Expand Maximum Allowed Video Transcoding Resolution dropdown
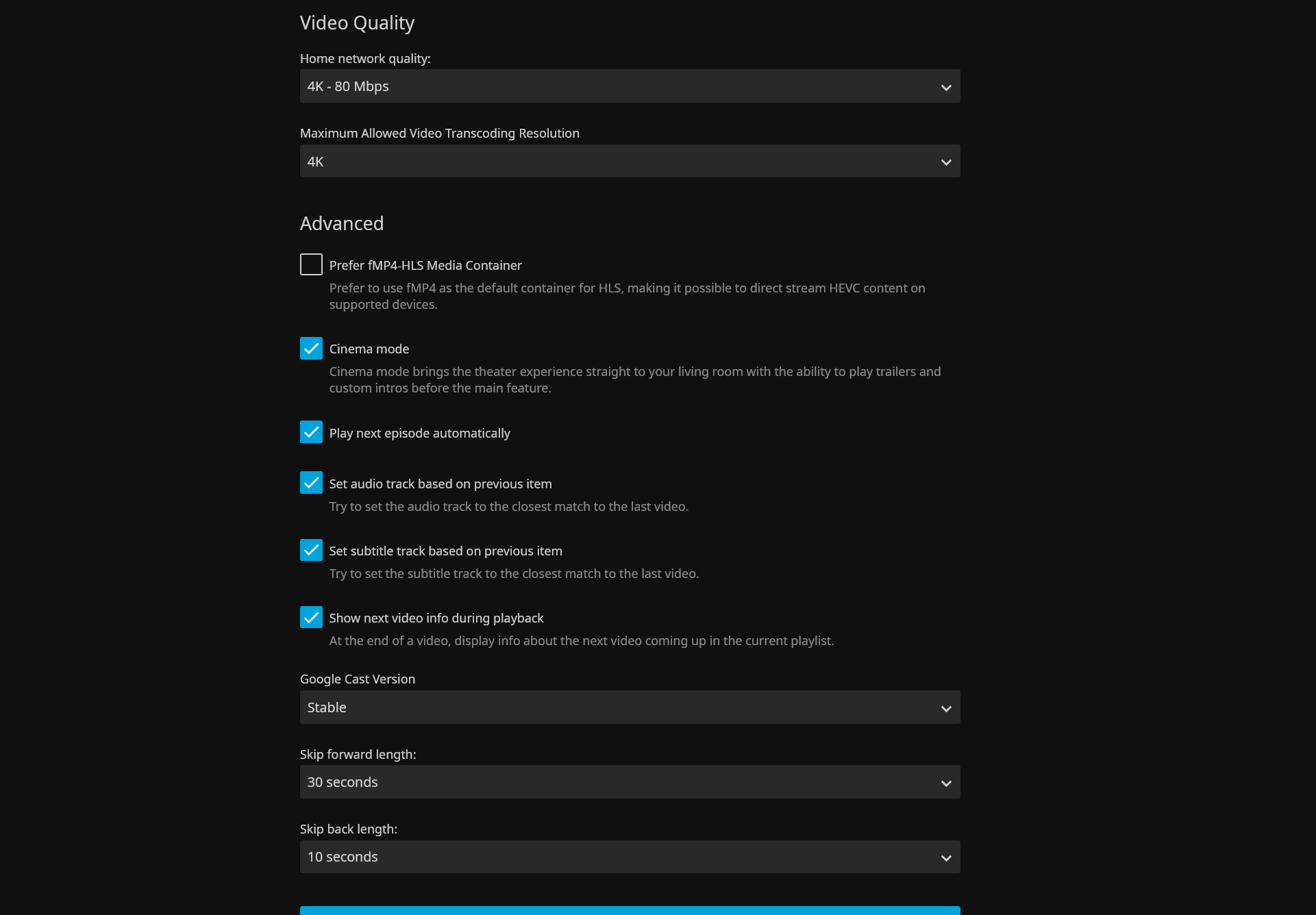This screenshot has width=1316, height=915. tap(629, 162)
